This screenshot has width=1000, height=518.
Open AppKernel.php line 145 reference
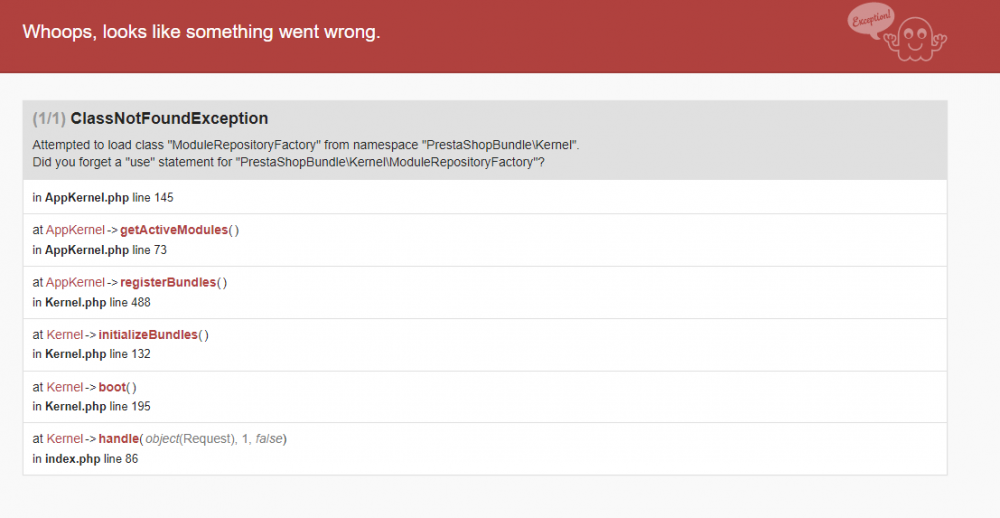click(x=103, y=197)
